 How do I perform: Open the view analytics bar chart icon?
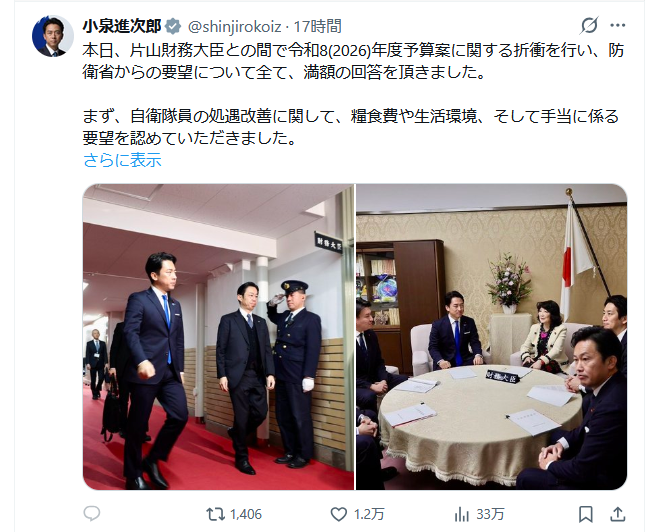tap(462, 515)
